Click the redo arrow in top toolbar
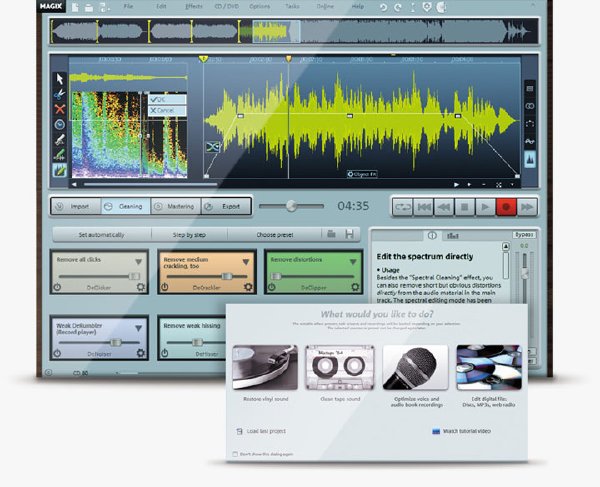The width and height of the screenshot is (600, 487). [x=398, y=7]
